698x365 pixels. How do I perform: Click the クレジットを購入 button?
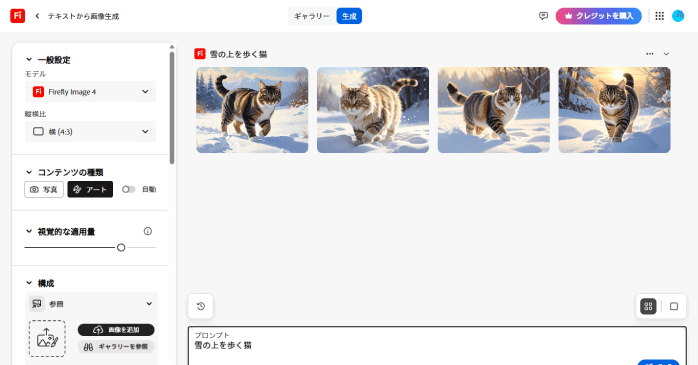tap(598, 16)
